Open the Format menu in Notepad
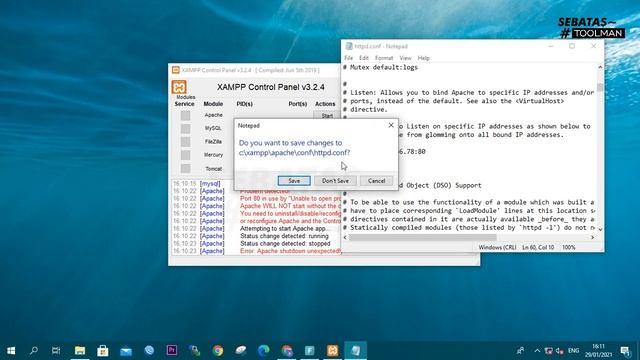This screenshot has width=640, height=360. click(x=384, y=58)
